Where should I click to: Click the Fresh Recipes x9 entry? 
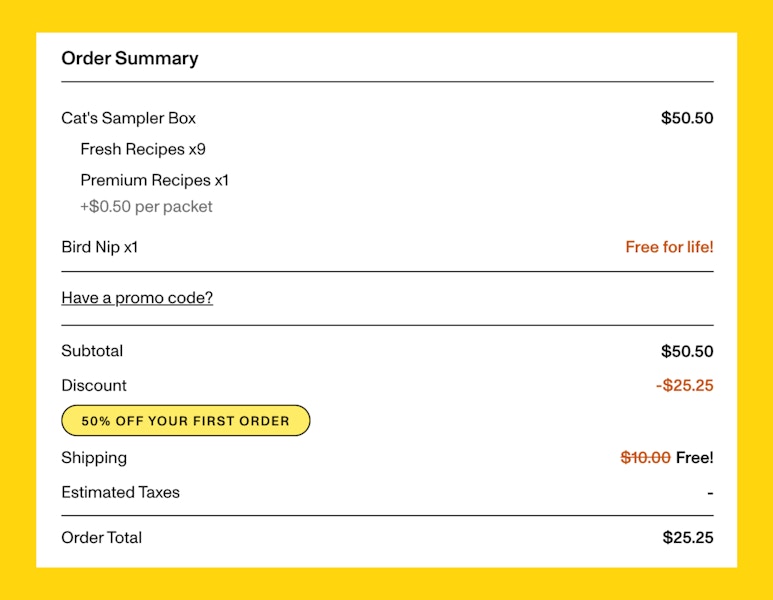pyautogui.click(x=143, y=149)
